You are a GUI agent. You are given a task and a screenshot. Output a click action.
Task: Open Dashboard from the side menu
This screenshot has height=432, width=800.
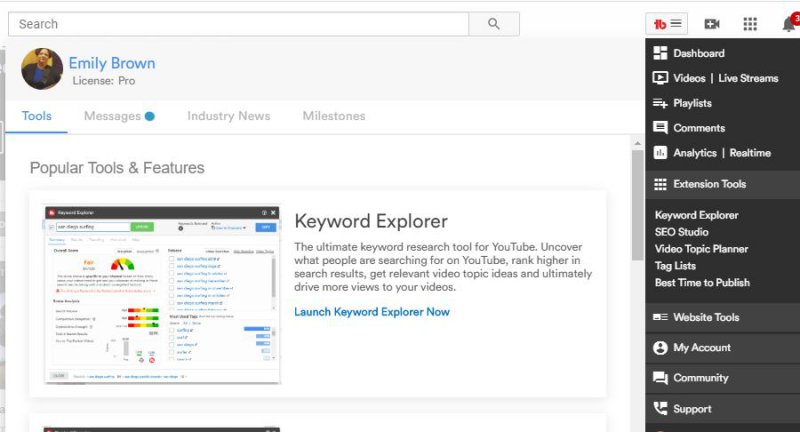[x=698, y=53]
